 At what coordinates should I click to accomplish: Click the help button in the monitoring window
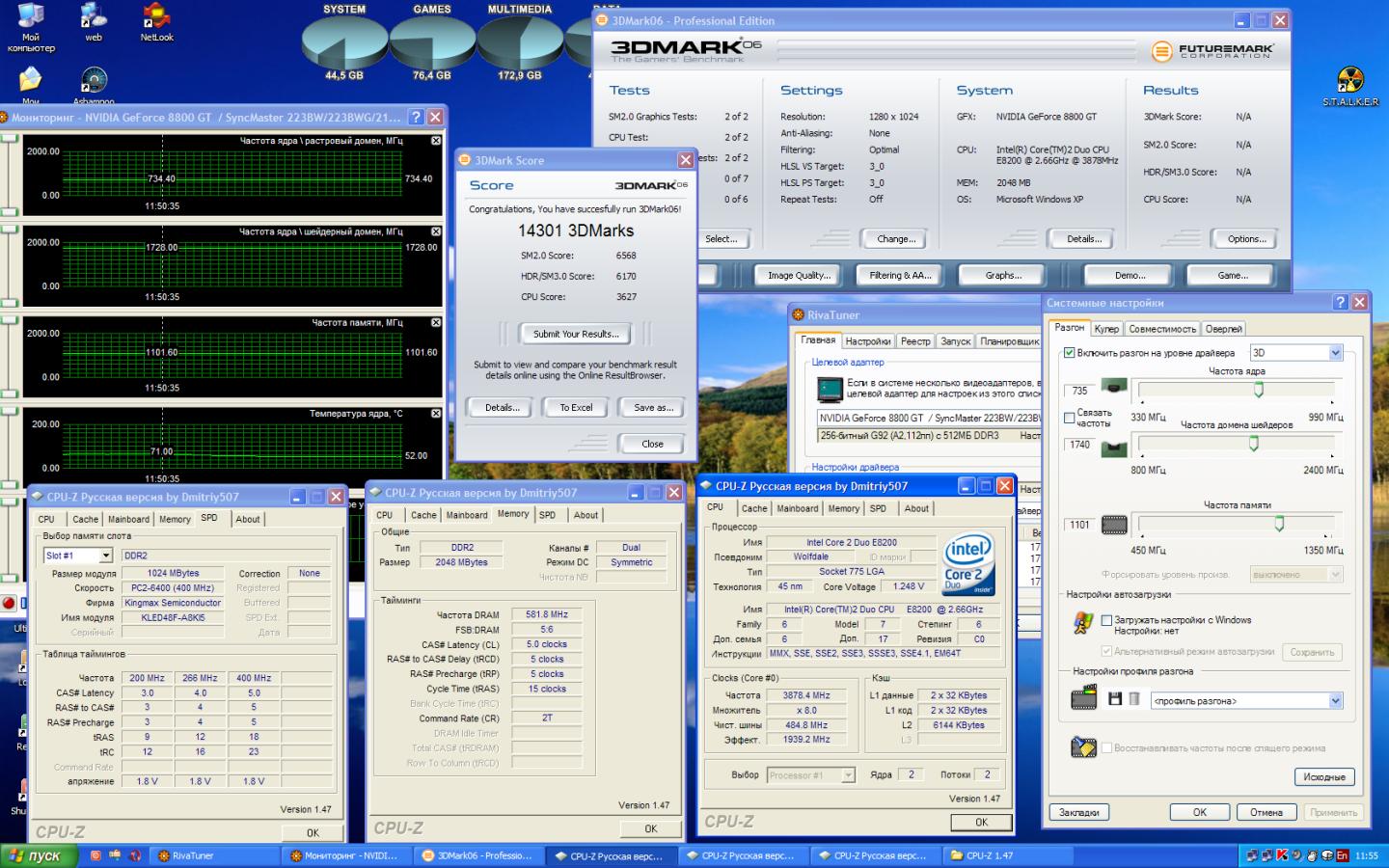click(416, 117)
